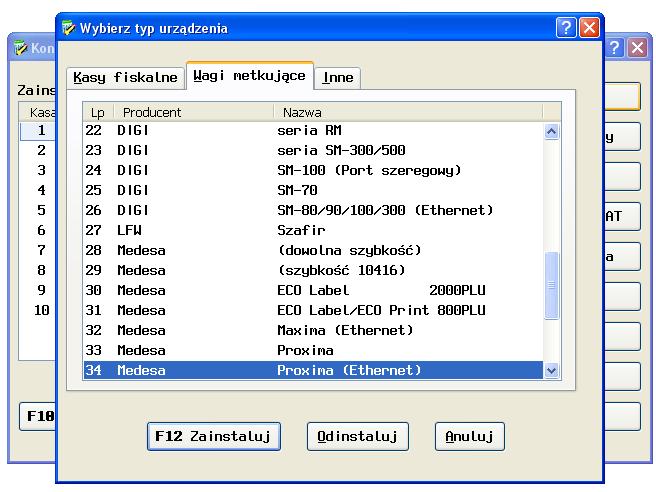The width and height of the screenshot is (656, 492).
Task: Click the background window's title bar icon
Action: click(20, 48)
